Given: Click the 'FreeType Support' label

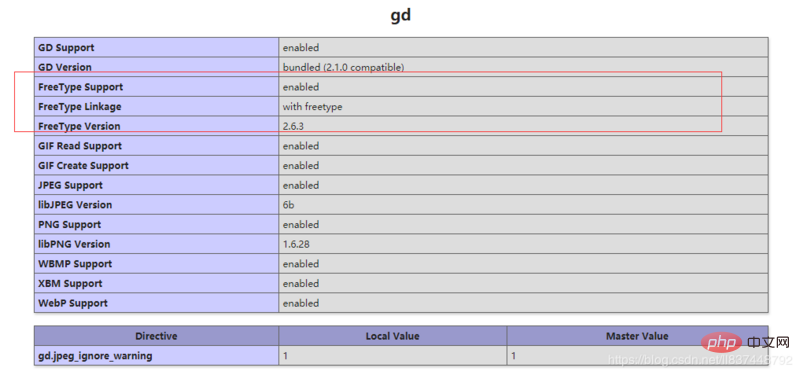Looking at the screenshot, I should [81, 87].
